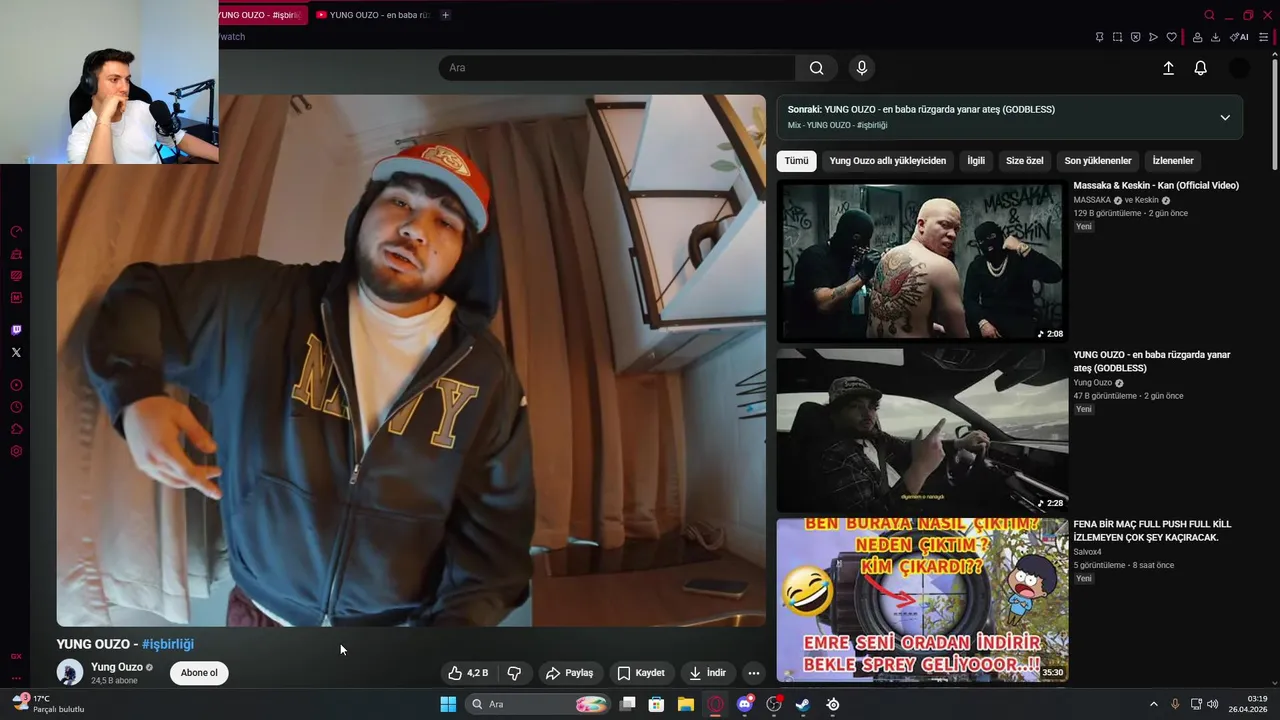Open the browser profile account icon

pos(1197,37)
